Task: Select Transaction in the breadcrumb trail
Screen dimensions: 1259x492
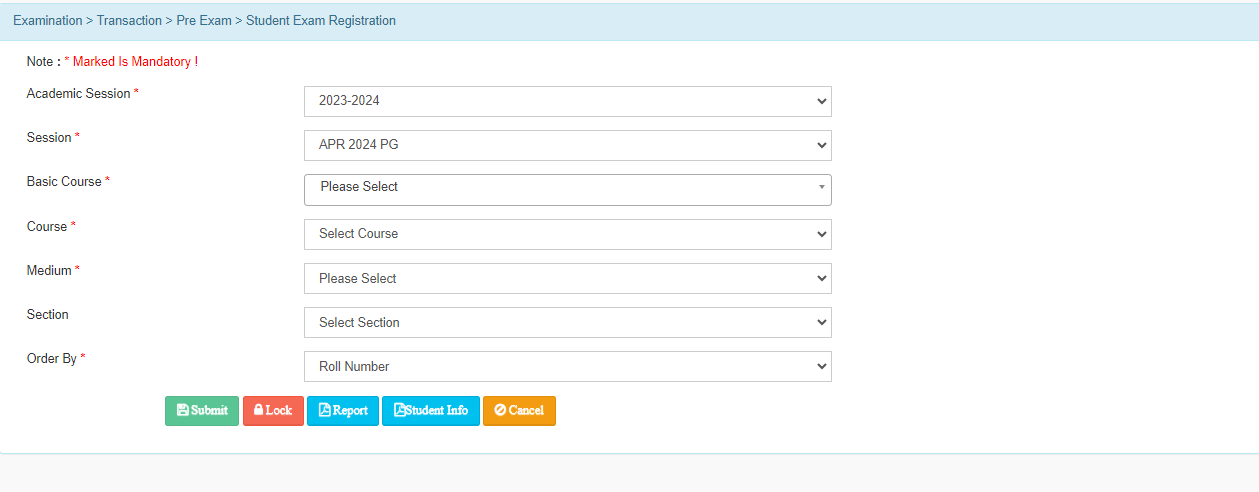Action: 129,21
